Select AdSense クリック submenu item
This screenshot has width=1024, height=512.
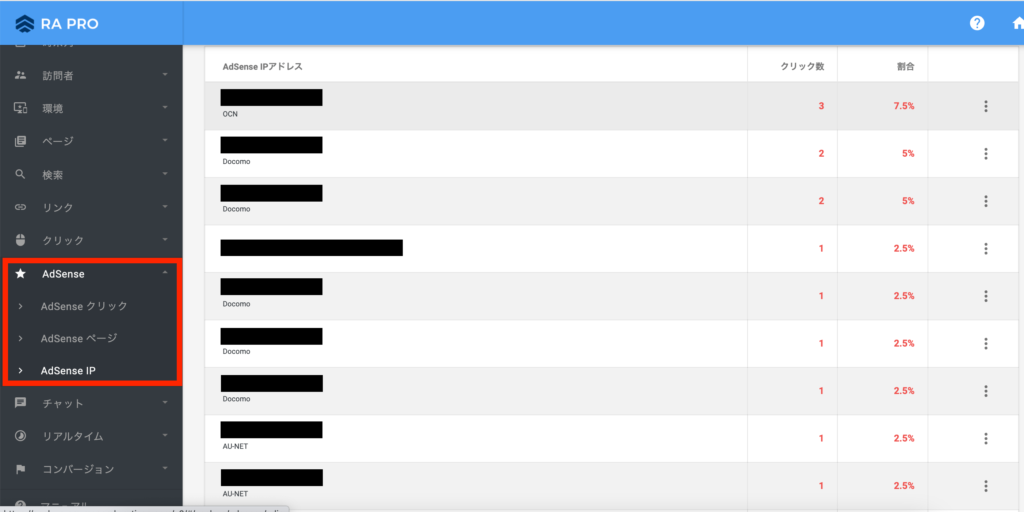coord(84,306)
